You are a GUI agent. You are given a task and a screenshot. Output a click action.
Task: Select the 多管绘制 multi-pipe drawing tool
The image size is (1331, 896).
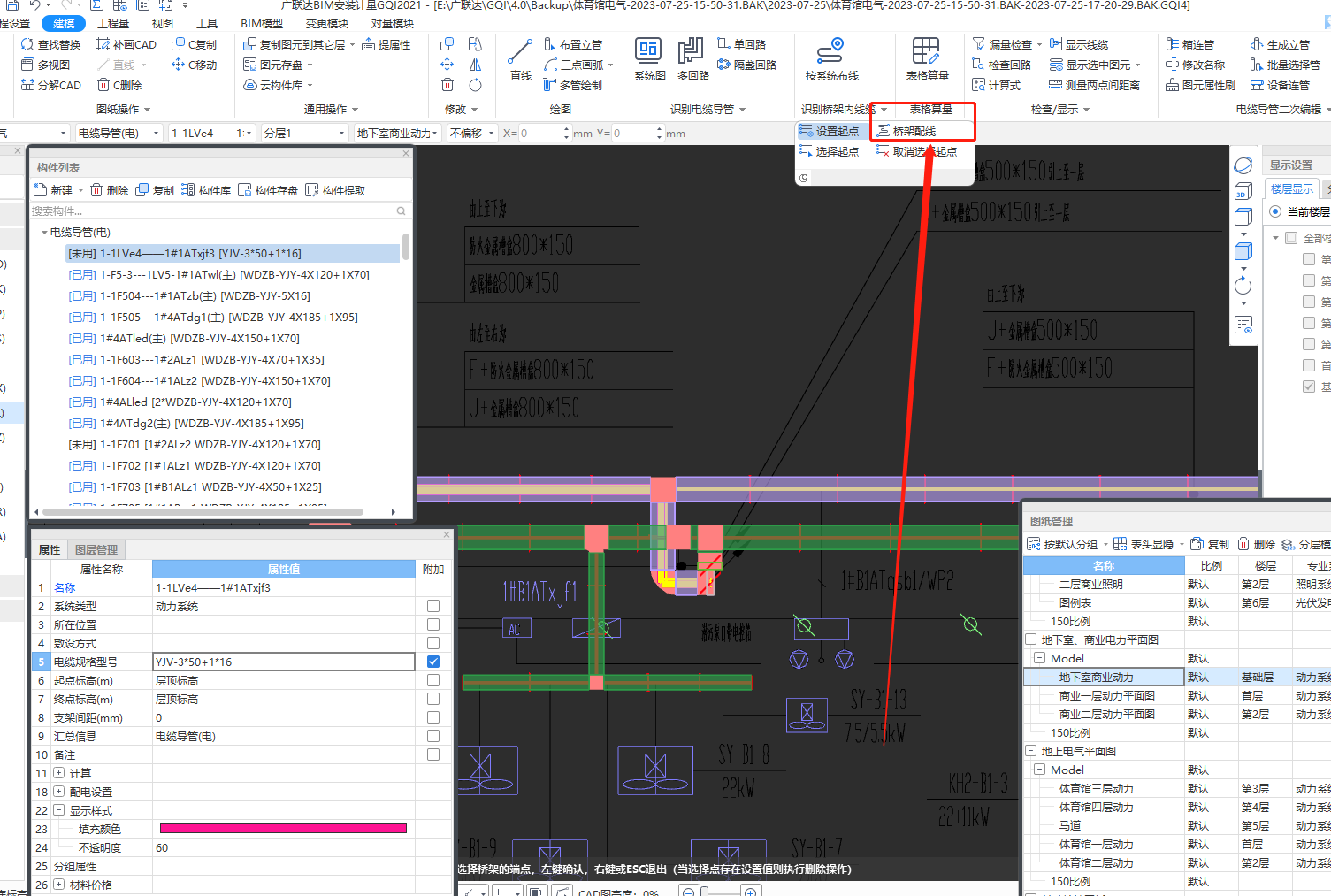pyautogui.click(x=573, y=85)
